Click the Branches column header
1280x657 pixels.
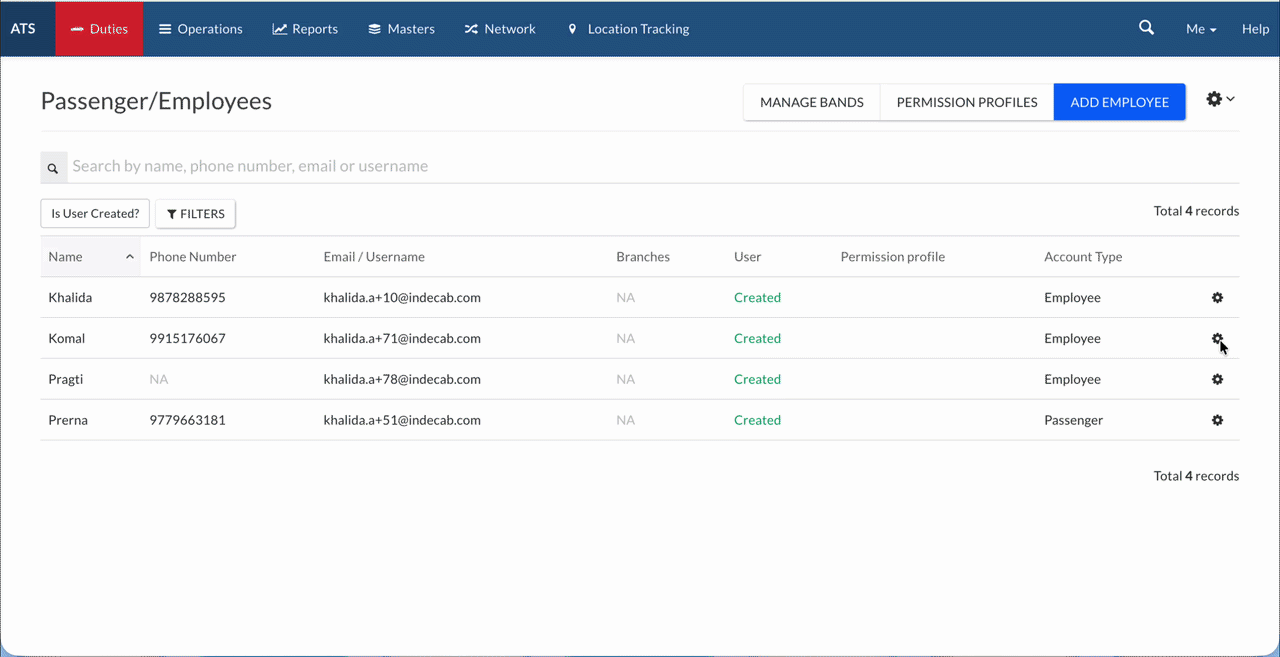point(643,257)
